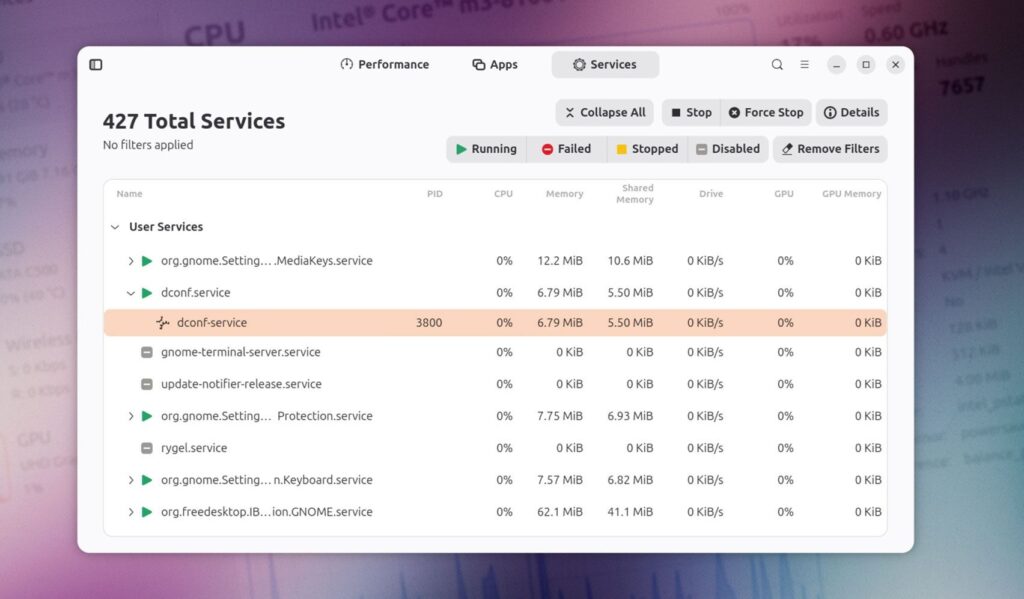Collapse the User Services group
This screenshot has width=1024, height=599.
115,227
